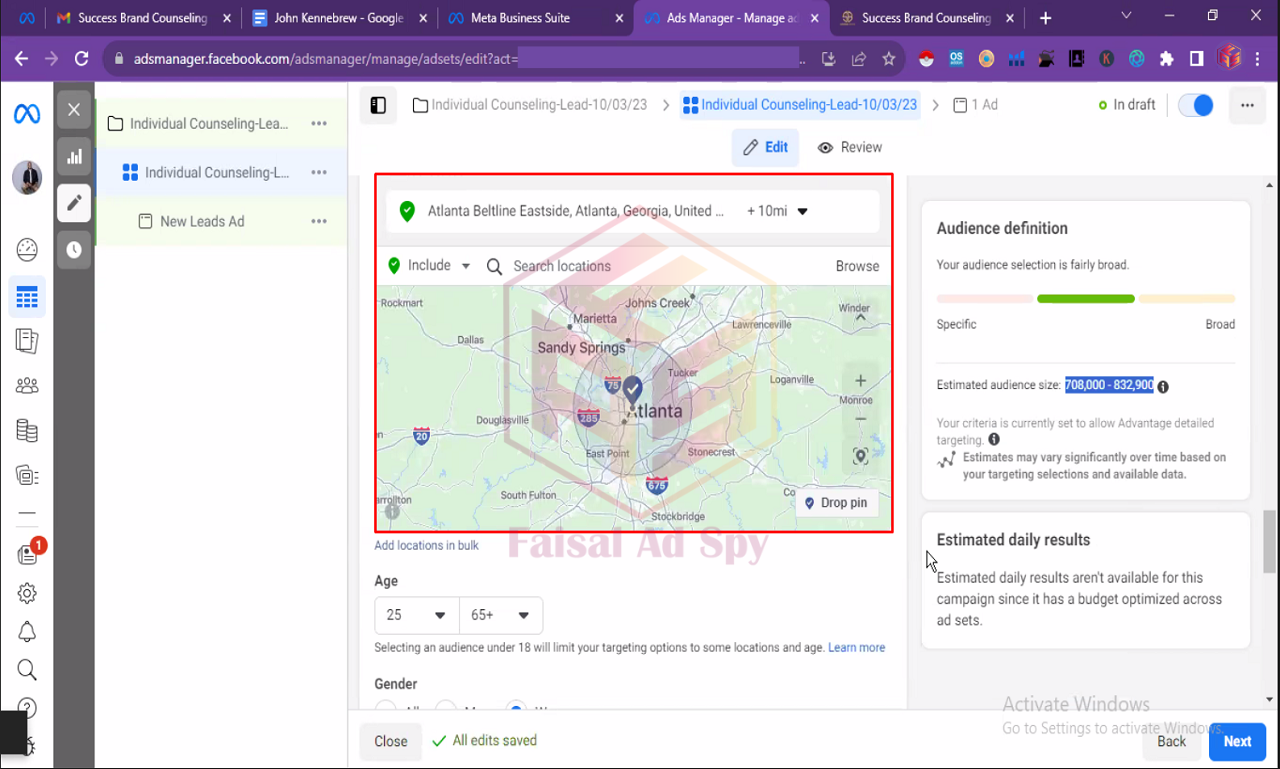The height and width of the screenshot is (769, 1280).
Task: Switch to the Review tab
Action: click(x=849, y=147)
